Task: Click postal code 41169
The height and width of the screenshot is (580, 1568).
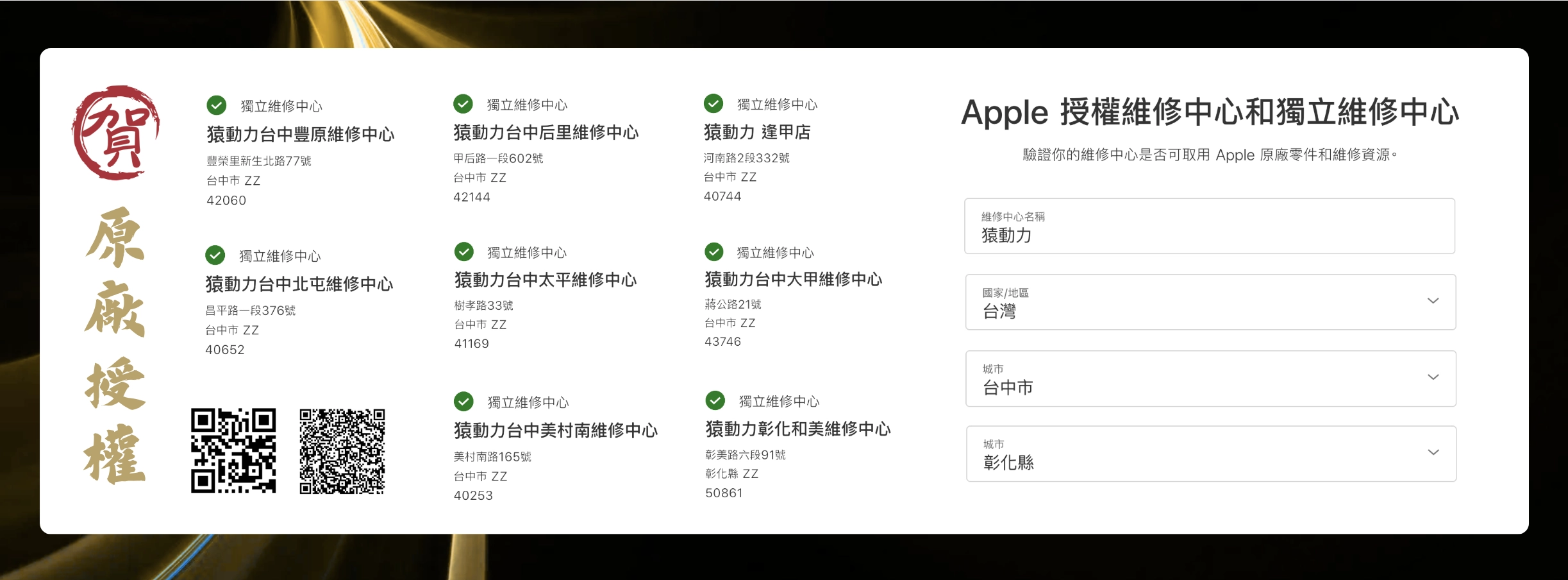Action: tap(472, 343)
